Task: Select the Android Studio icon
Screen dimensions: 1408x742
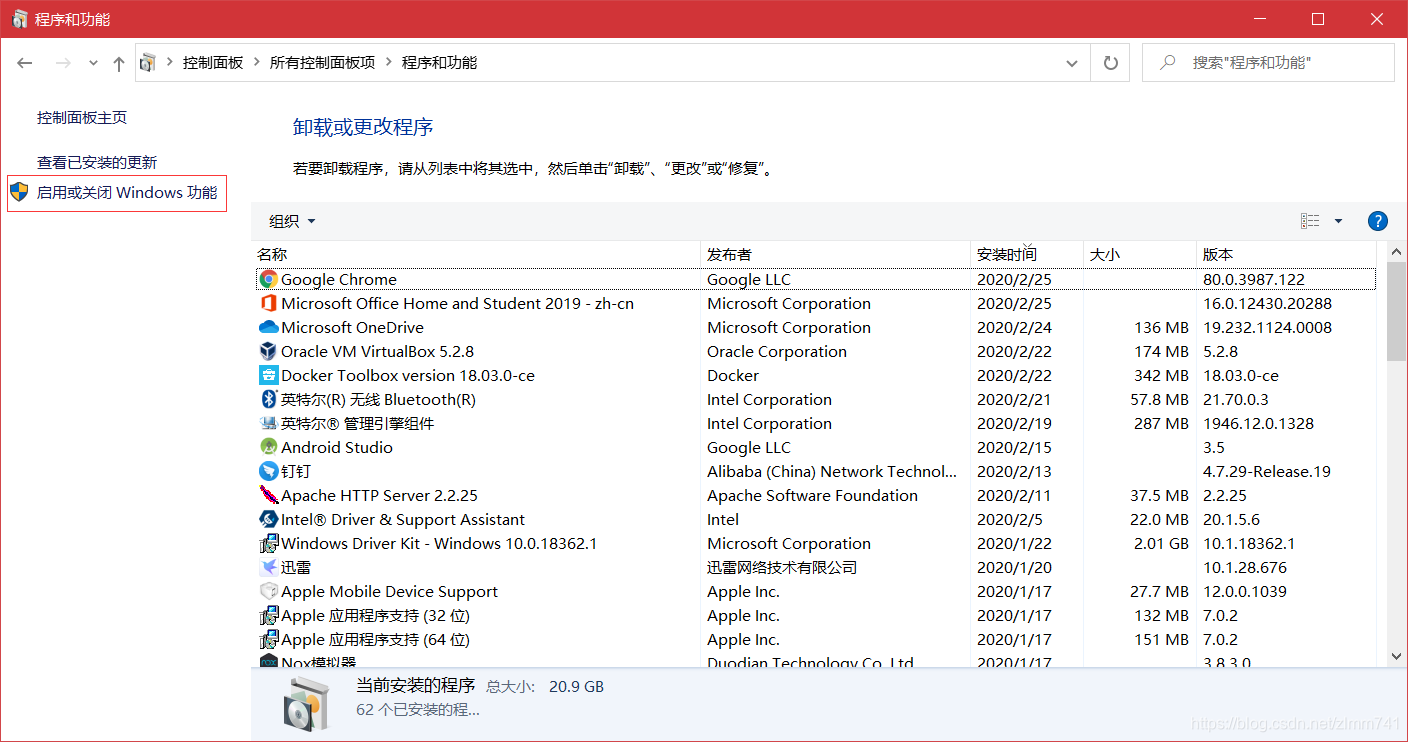Action: 268,447
